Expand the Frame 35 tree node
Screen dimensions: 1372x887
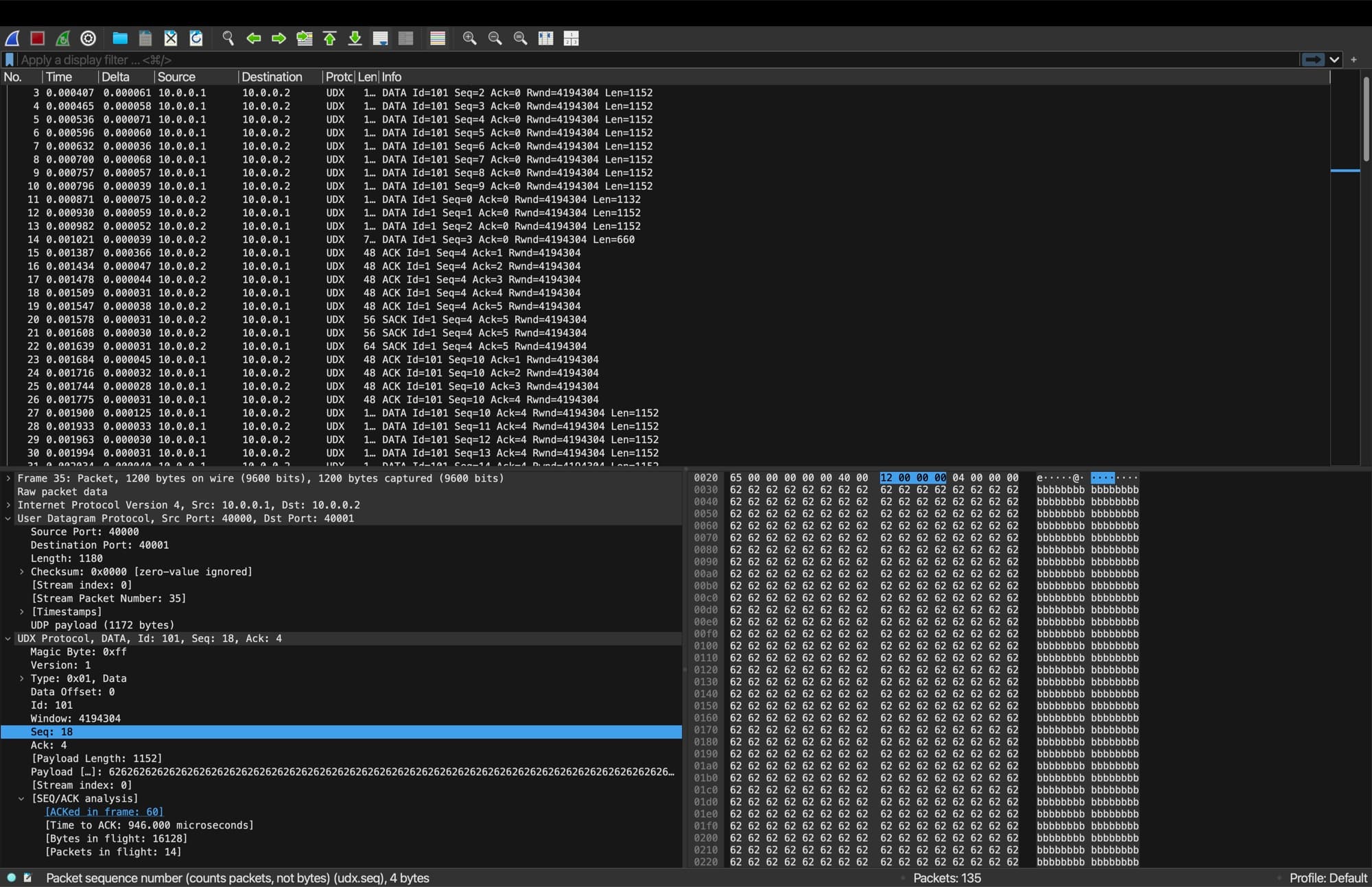pos(8,478)
